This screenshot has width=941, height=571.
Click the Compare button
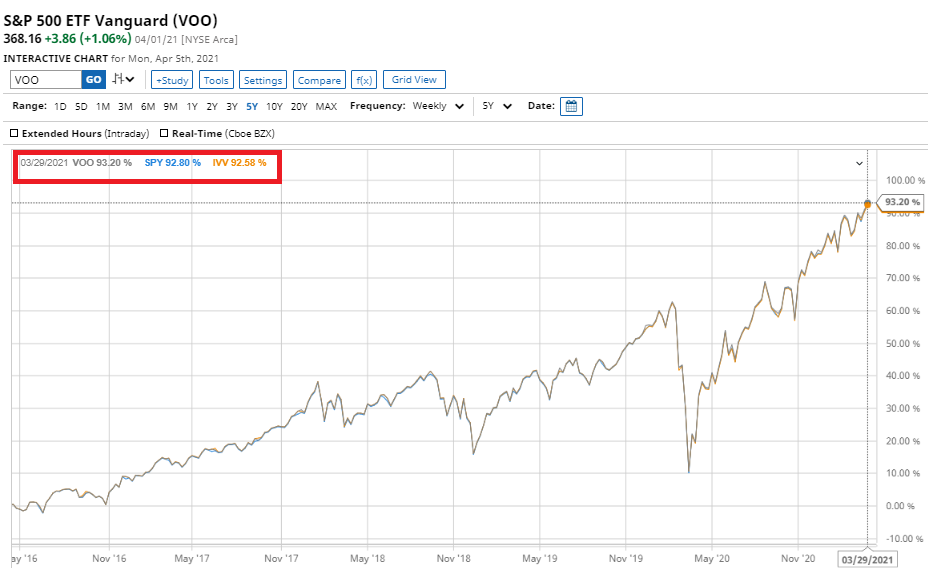coord(319,80)
